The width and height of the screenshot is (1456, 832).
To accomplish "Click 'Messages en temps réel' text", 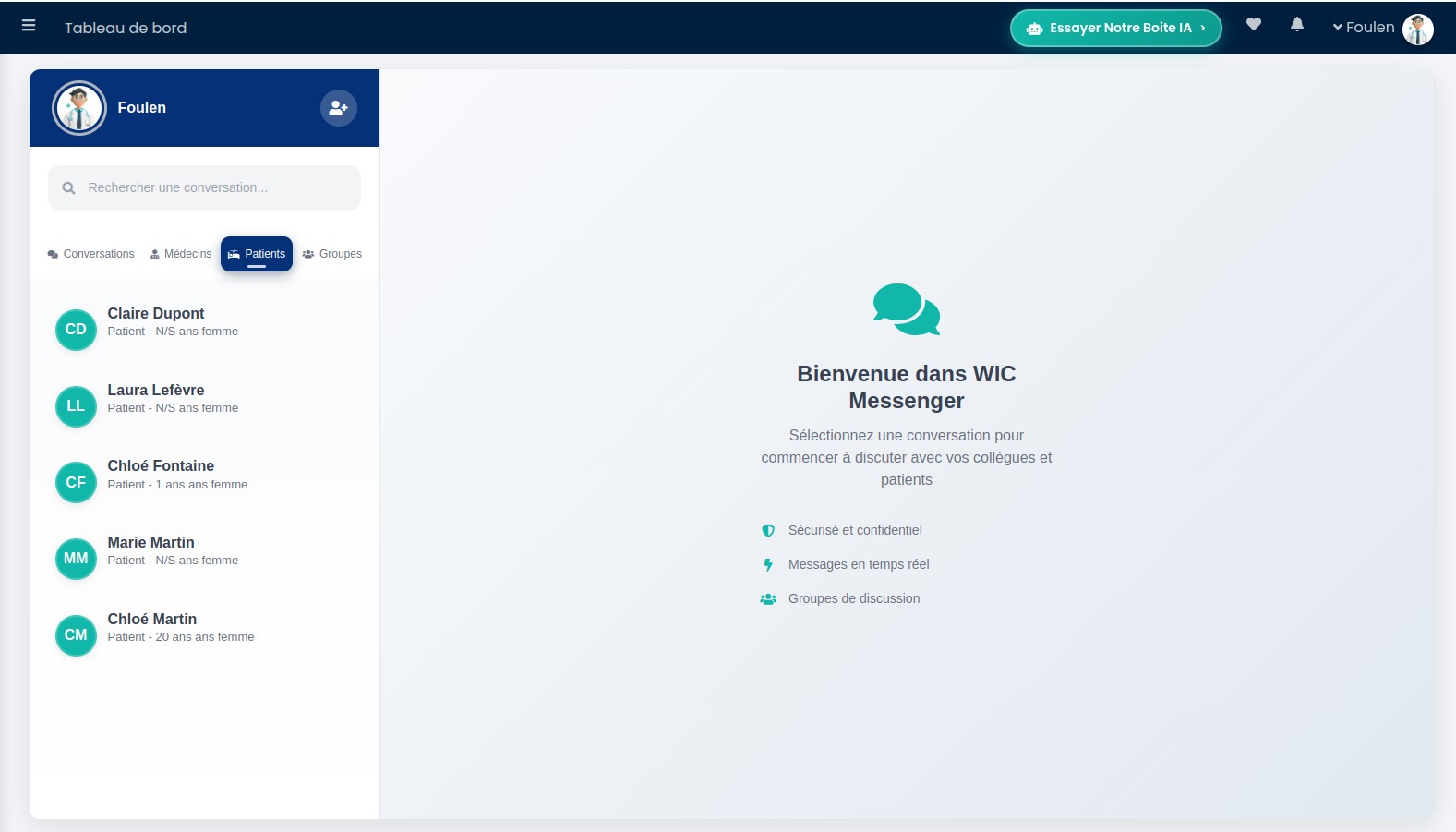I will click(x=859, y=564).
